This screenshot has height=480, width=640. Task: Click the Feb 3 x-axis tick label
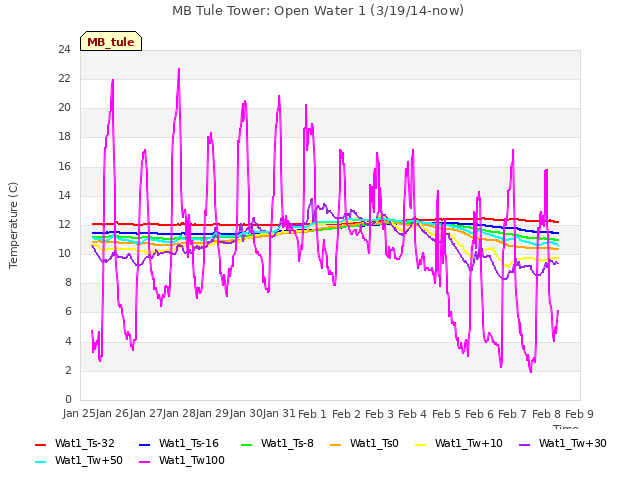click(379, 414)
